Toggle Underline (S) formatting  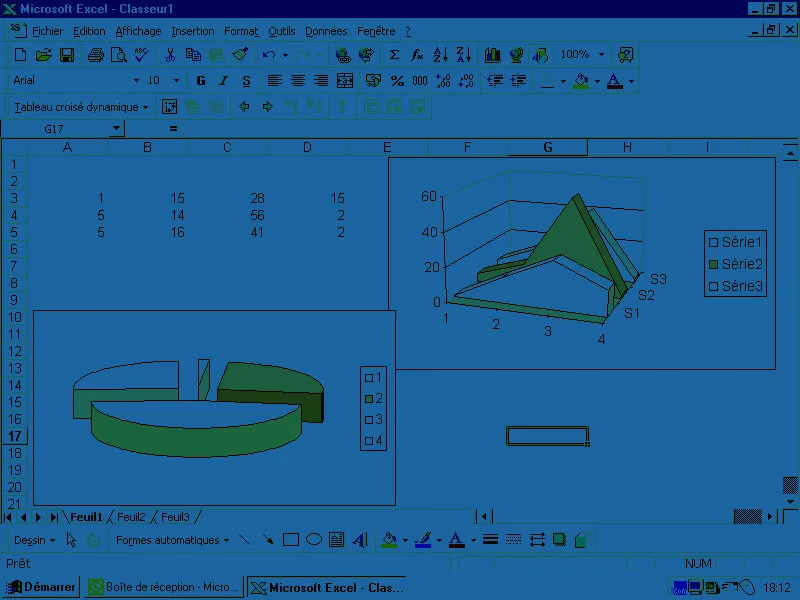point(246,81)
